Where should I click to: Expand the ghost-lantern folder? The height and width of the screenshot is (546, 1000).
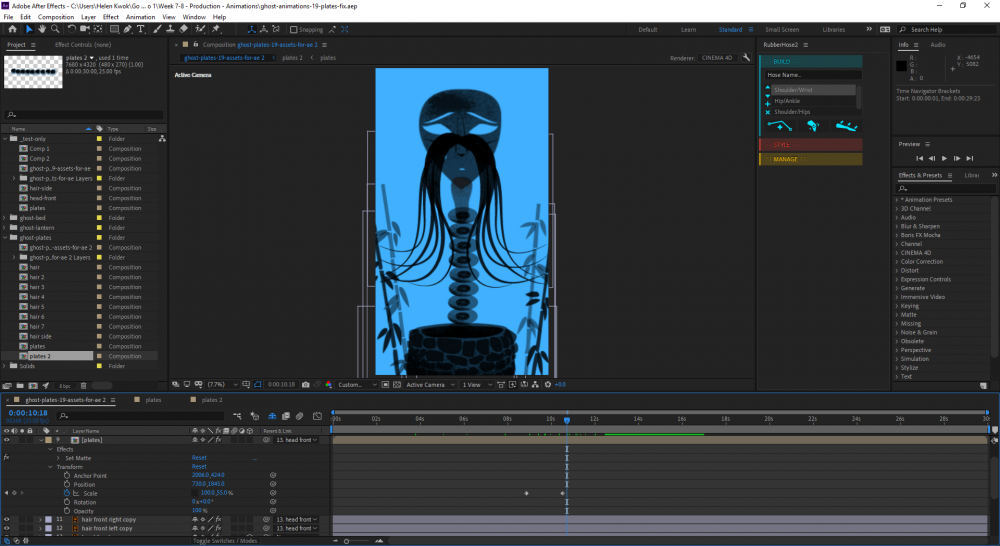pyautogui.click(x=5, y=228)
